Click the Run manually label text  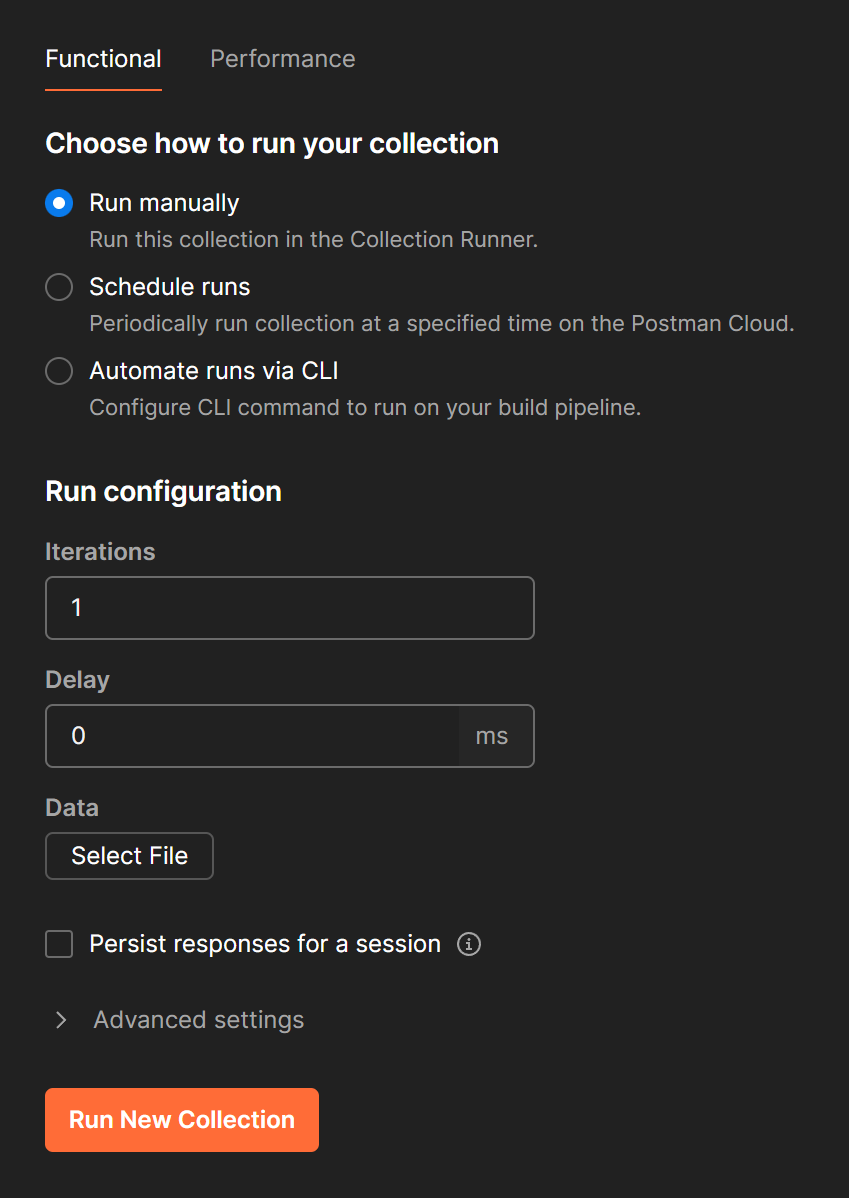click(164, 203)
